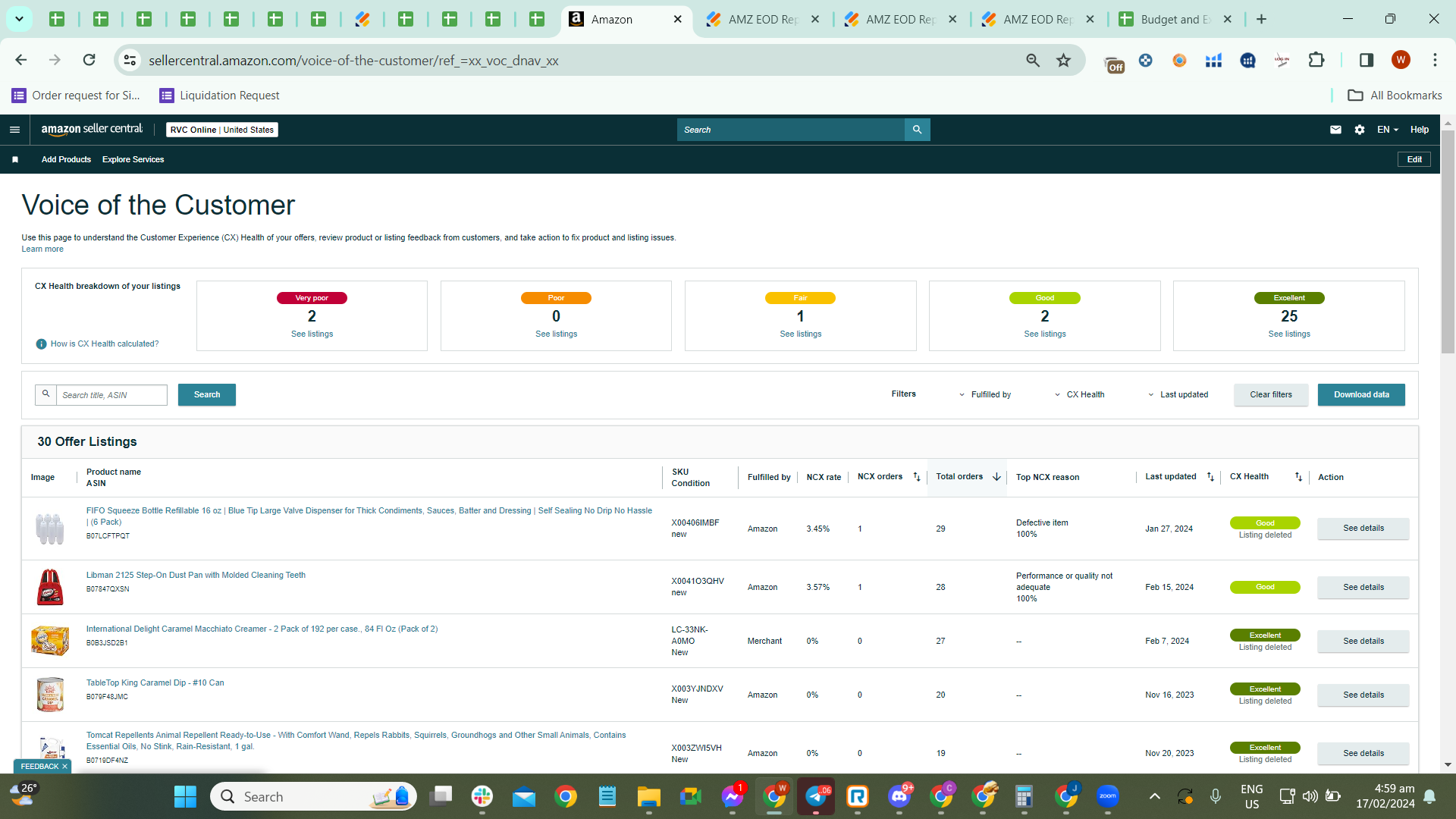
Task: Open the Windows Start menu
Action: point(185,796)
